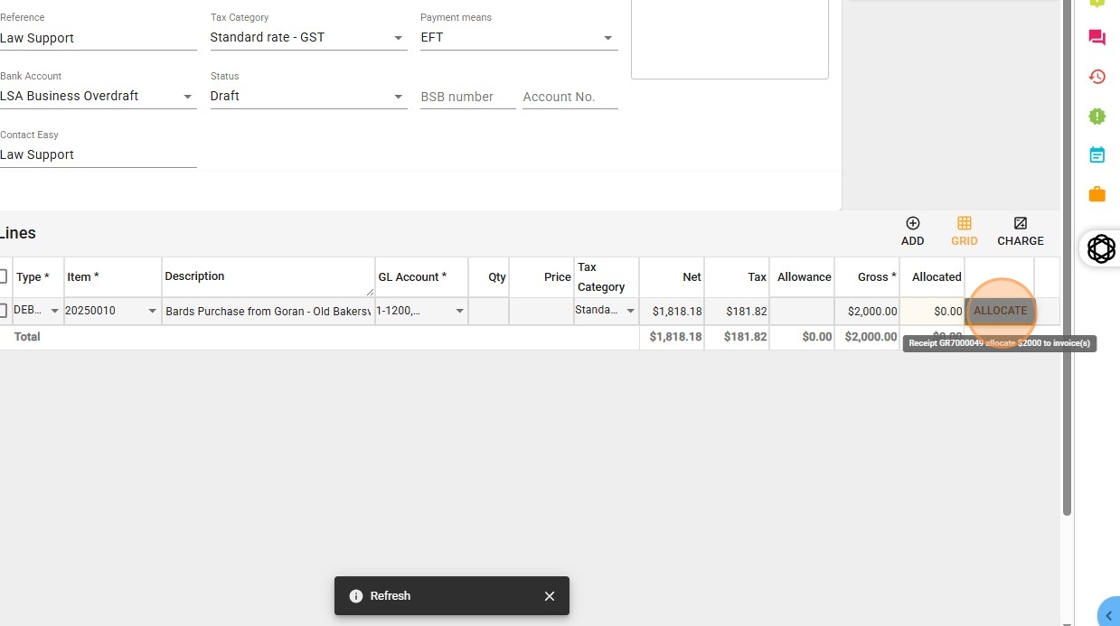1120x626 pixels.
Task: Click the Refresh toast text
Action: point(390,596)
